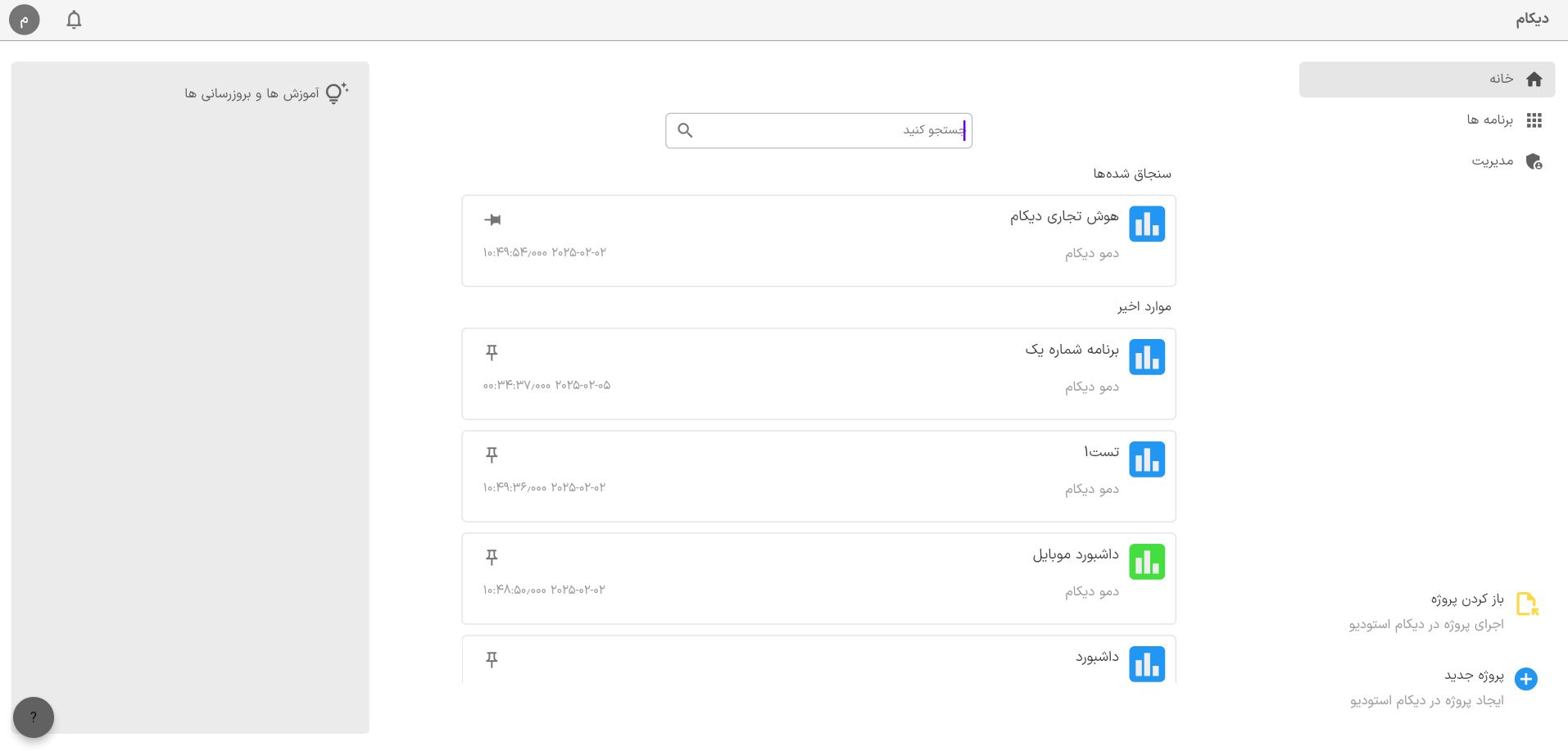Click the دیکام logo text in header
Screen dimensions: 1568x751
tap(1531, 20)
